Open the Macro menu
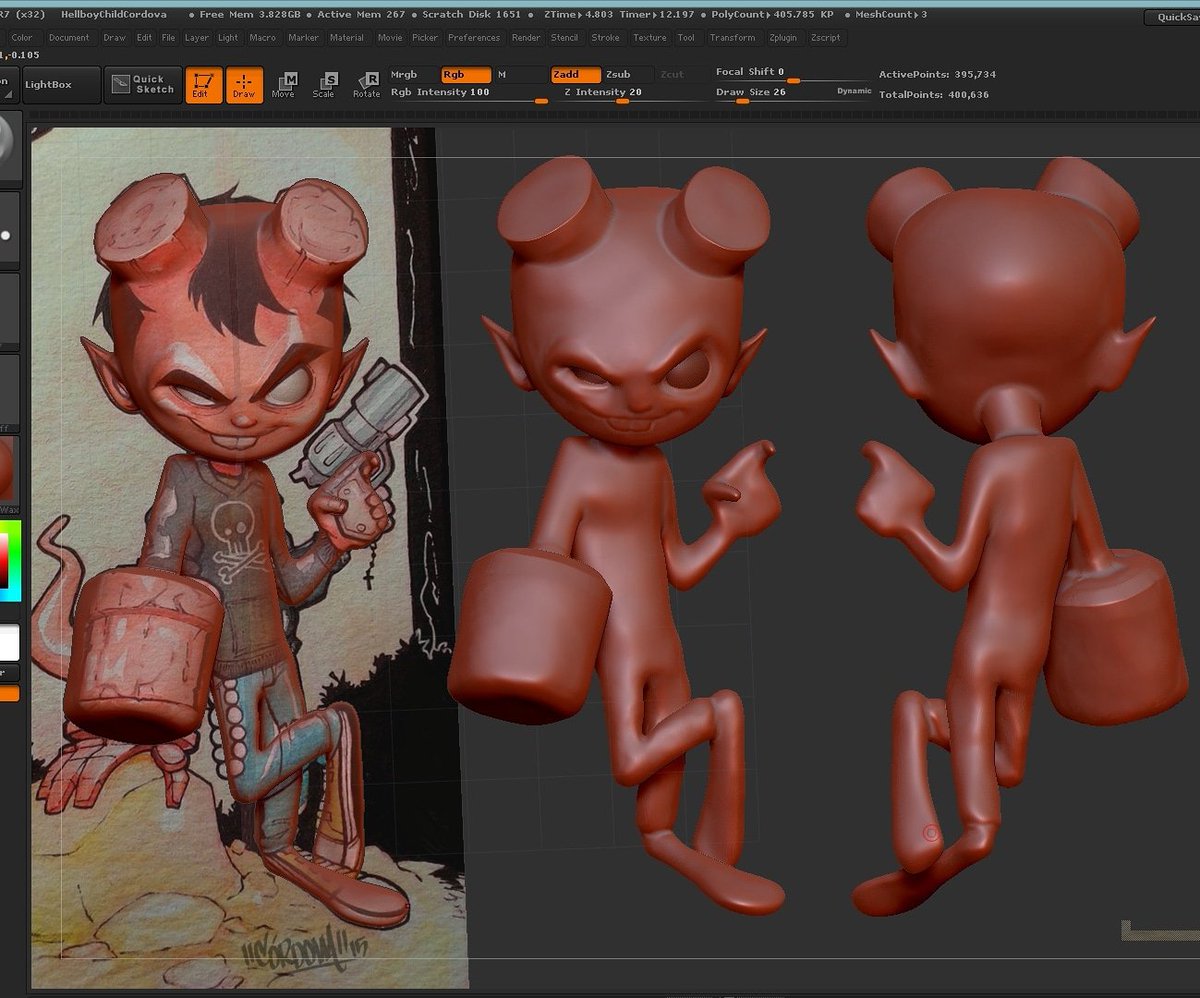 [263, 38]
